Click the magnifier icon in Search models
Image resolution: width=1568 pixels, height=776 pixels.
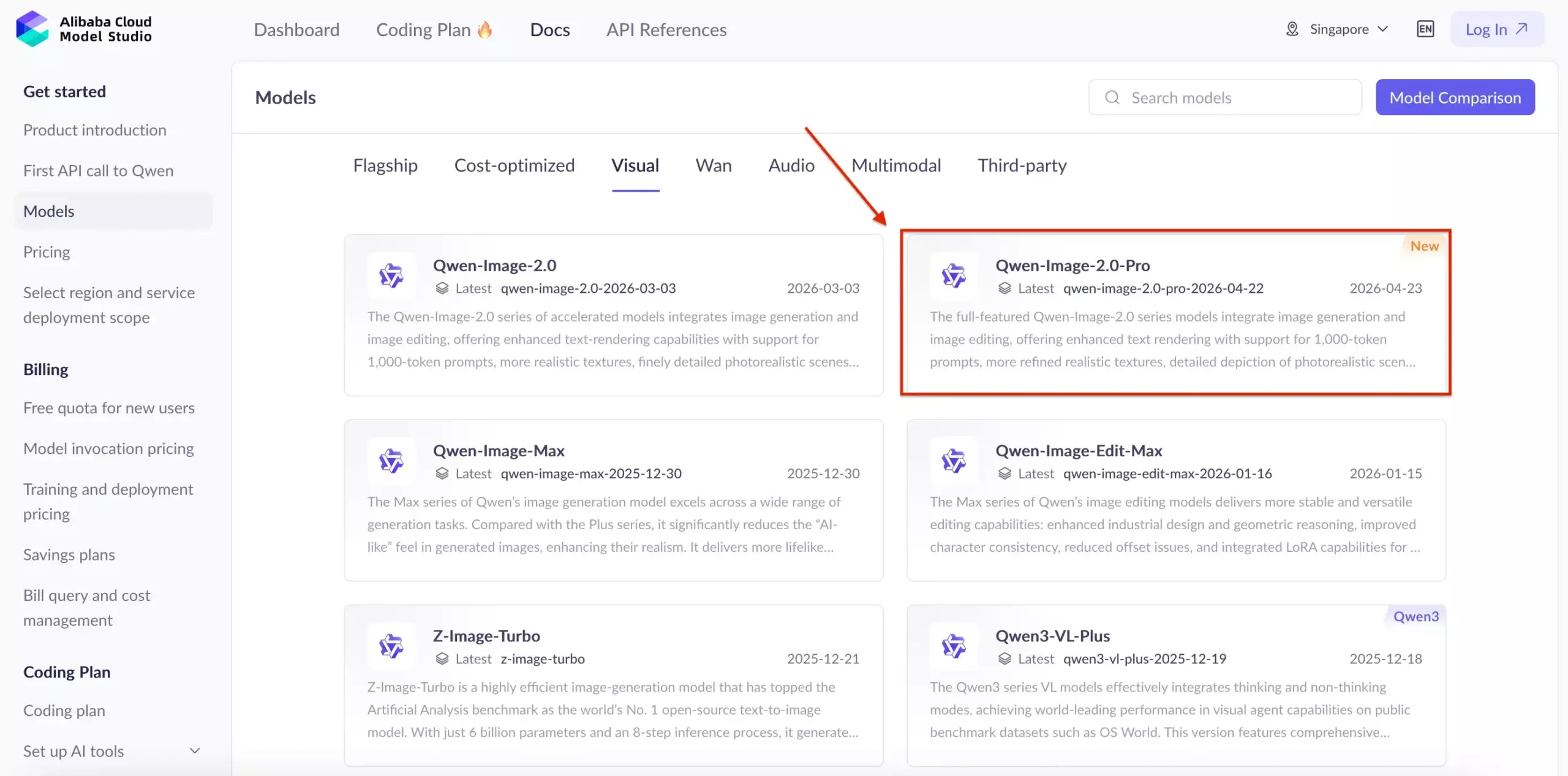pos(1112,97)
